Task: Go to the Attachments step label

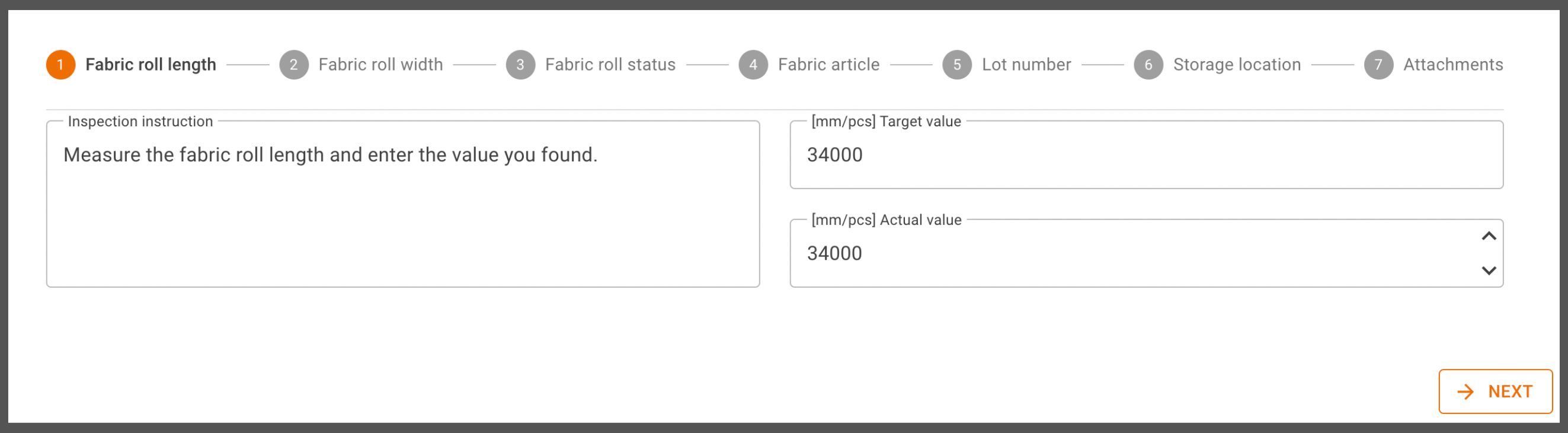Action: 1453,65
